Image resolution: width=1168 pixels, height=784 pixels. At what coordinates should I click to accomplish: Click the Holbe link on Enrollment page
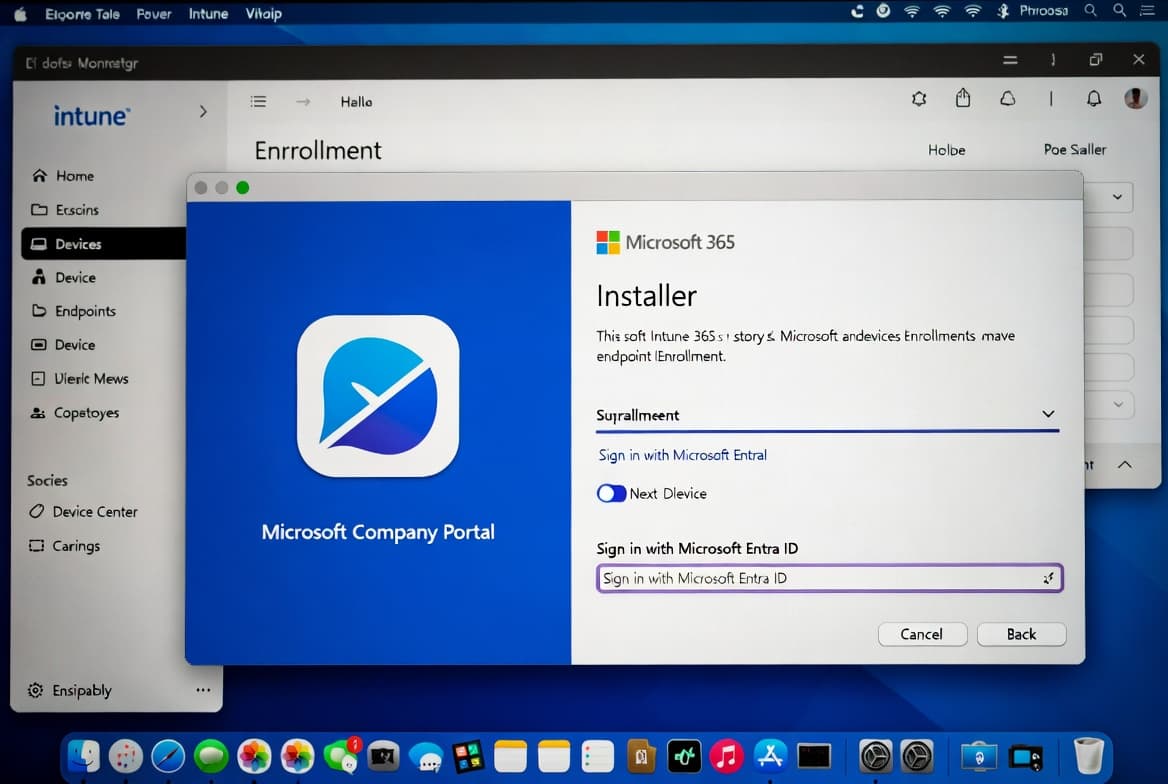click(946, 150)
